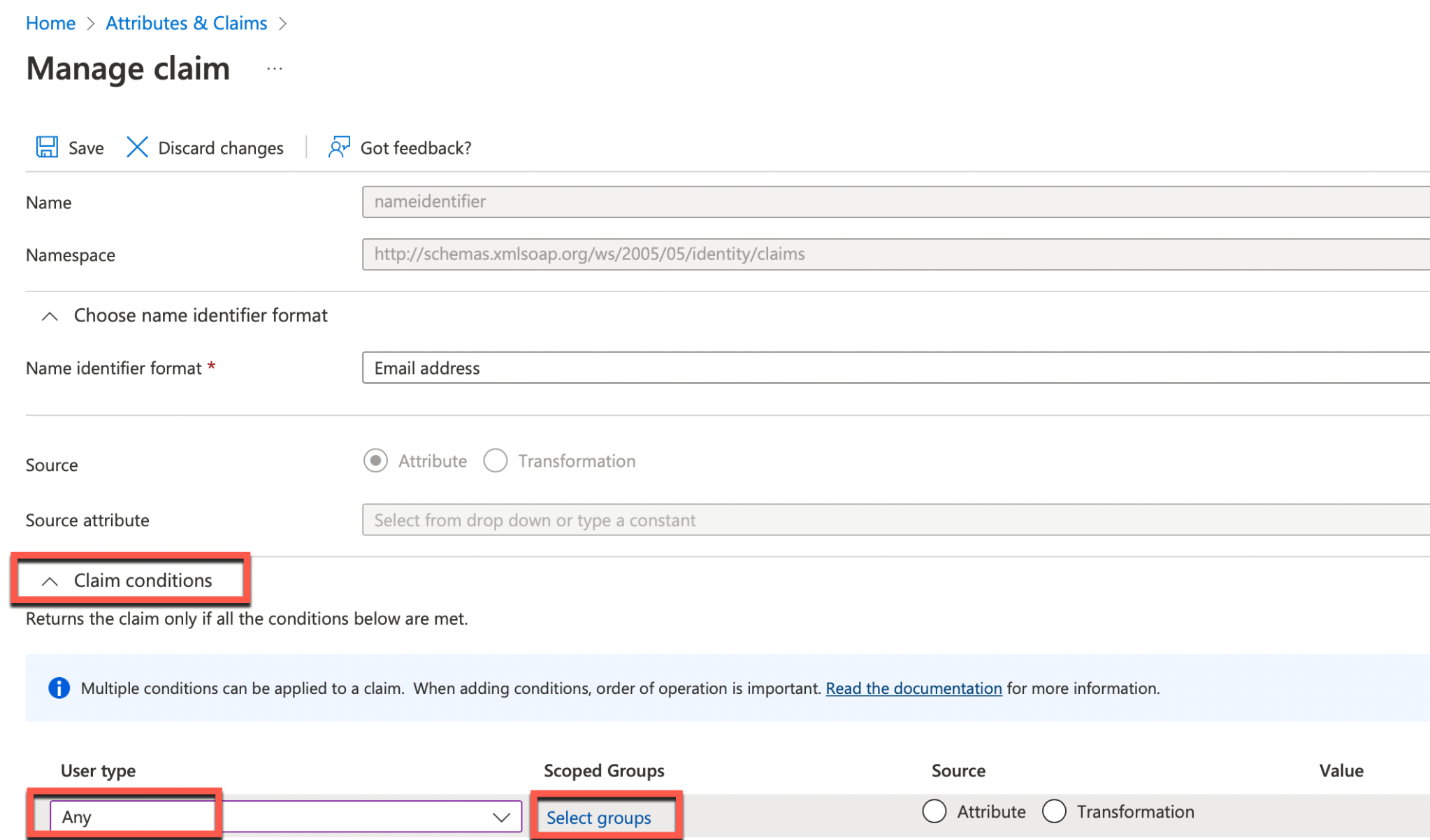
Task: Click the blue X discard icon
Action: (x=137, y=147)
